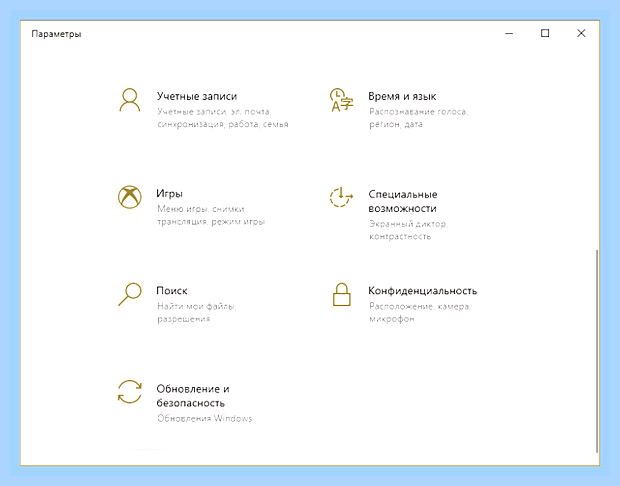This screenshot has width=620, height=486.
Task: Open the Update and security arrows icon
Action: click(x=130, y=392)
